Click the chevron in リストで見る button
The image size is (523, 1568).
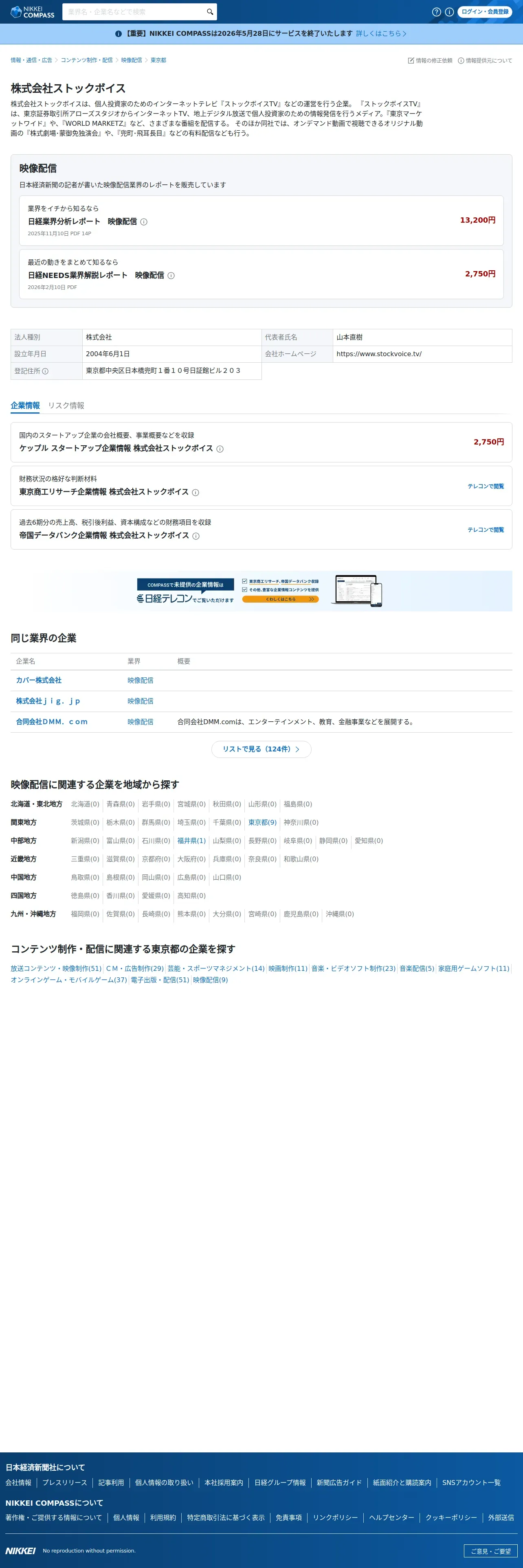pos(297,749)
